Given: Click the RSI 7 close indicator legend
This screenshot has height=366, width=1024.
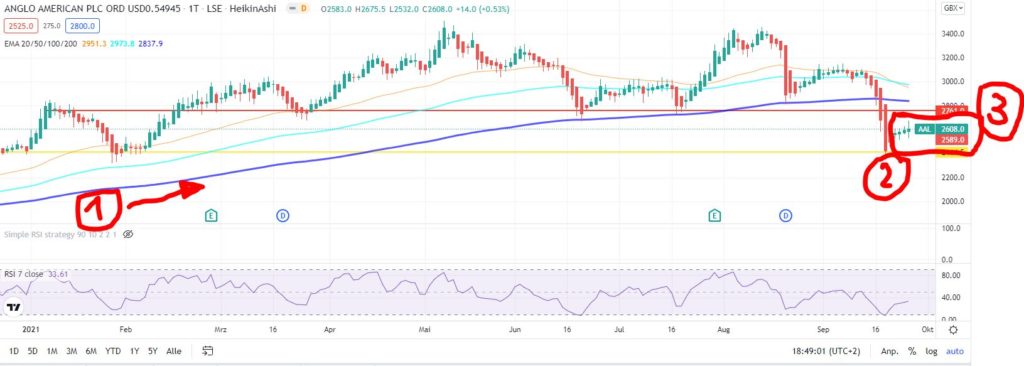Looking at the screenshot, I should click(x=24, y=274).
